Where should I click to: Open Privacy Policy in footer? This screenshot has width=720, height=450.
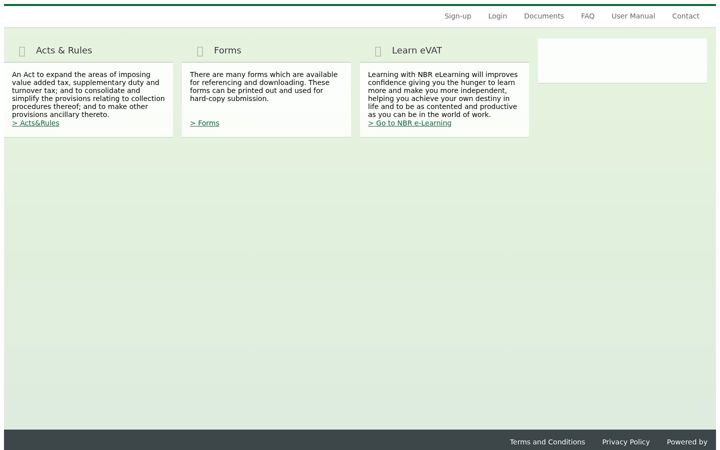(625, 442)
